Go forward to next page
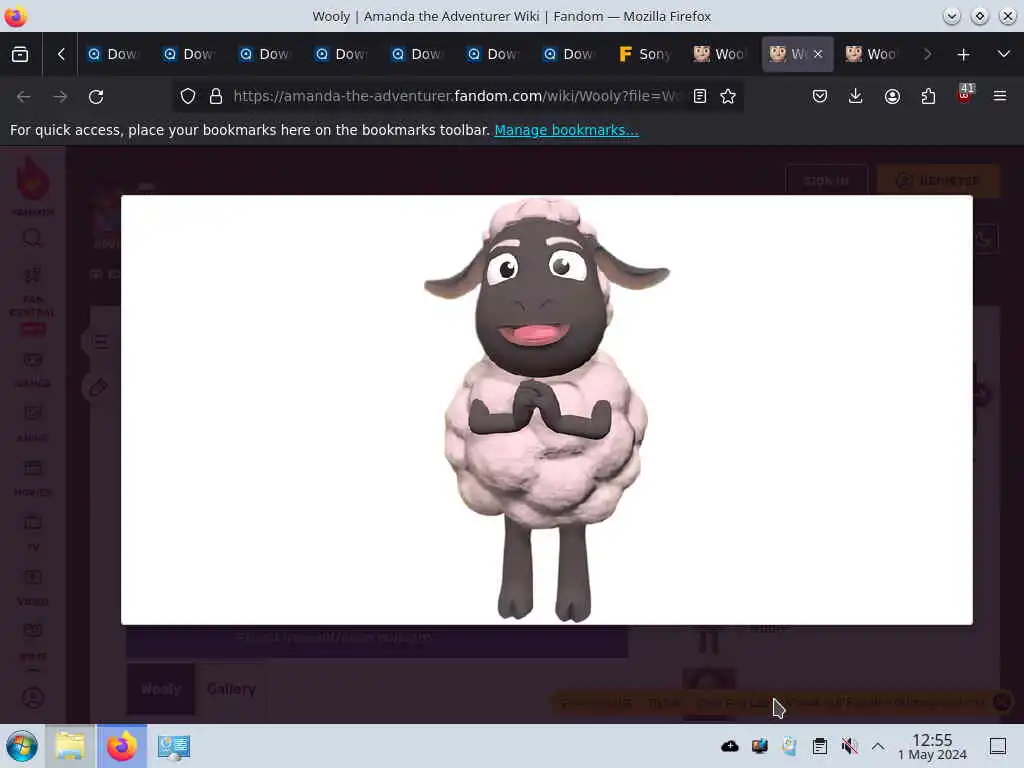The height and width of the screenshot is (768, 1024). [x=60, y=97]
